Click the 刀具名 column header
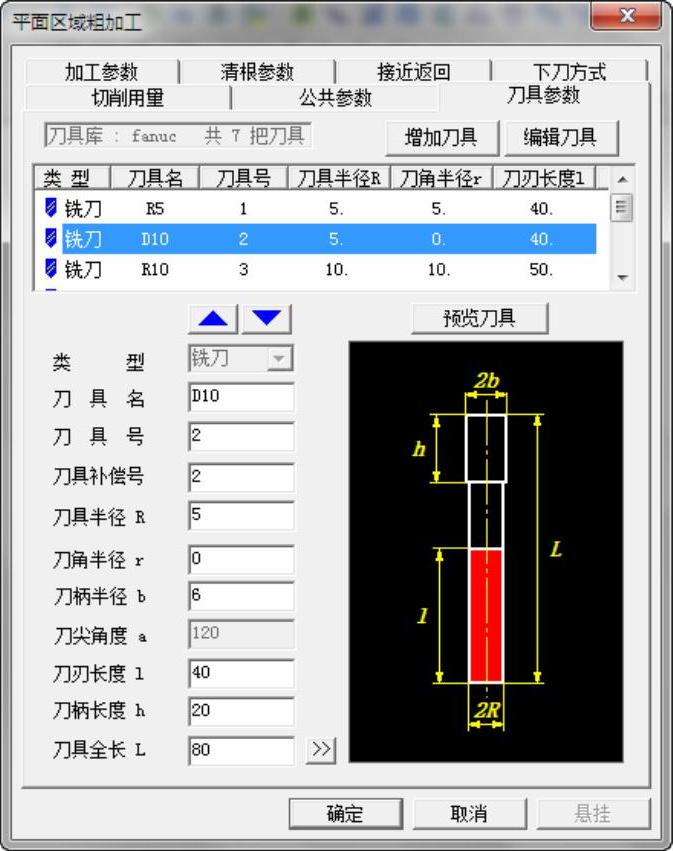Screen dimensions: 673x851 coord(155,177)
